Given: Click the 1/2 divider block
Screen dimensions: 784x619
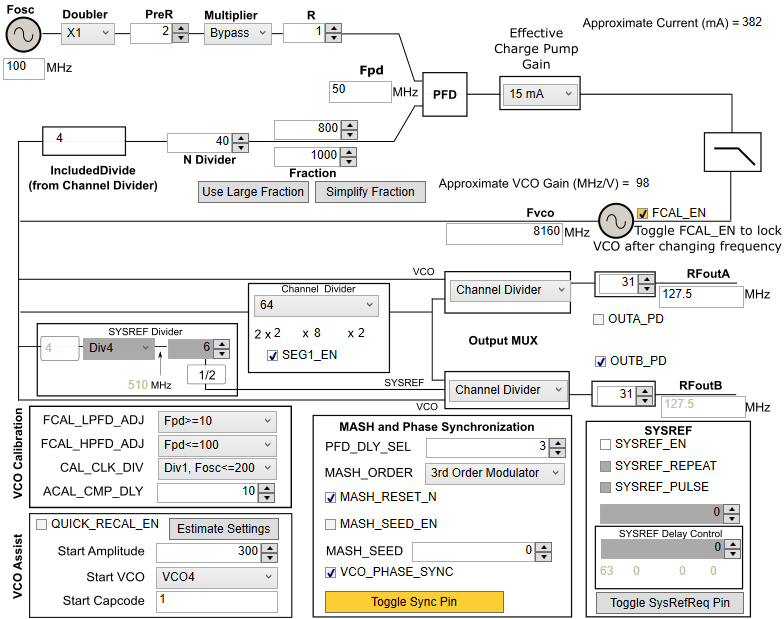Looking at the screenshot, I should (209, 375).
